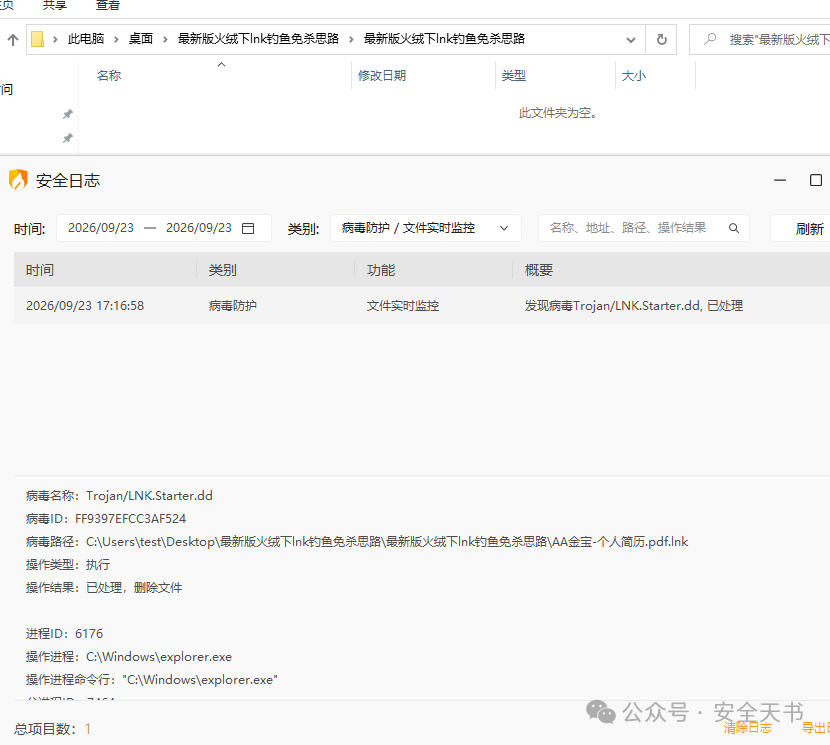Viewport: 830px width, 745px height.
Task: Select the Trojan/LNK.Starter.dd log row
Action: pyautogui.click(x=422, y=306)
